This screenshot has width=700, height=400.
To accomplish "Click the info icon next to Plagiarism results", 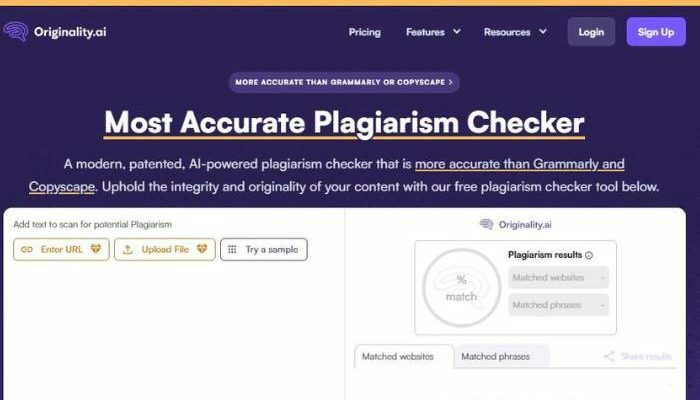I will 589,255.
